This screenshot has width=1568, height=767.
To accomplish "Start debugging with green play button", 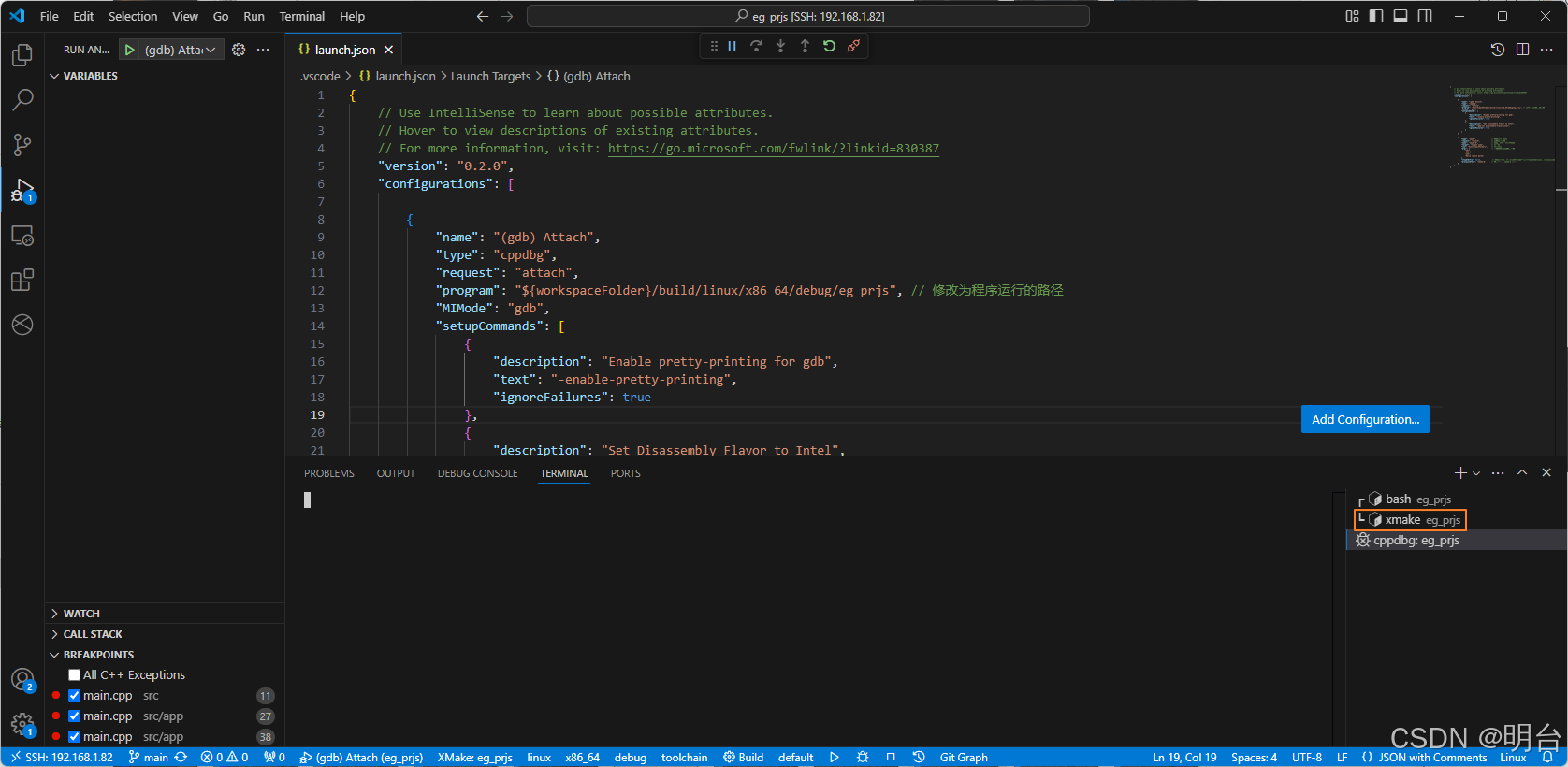I will tap(130, 50).
